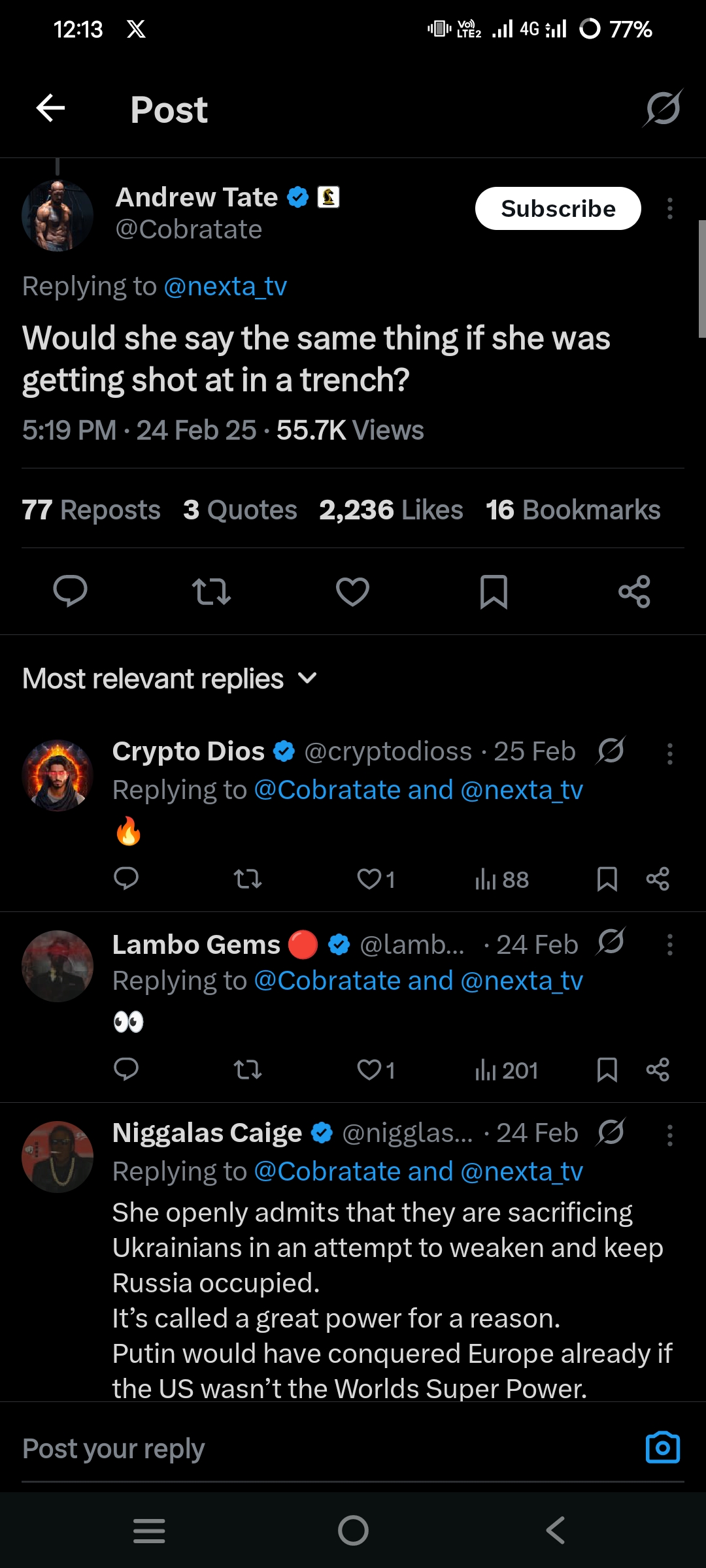Open more options for Andrew Tate's post
This screenshot has height=1568, width=706.
pos(669,208)
